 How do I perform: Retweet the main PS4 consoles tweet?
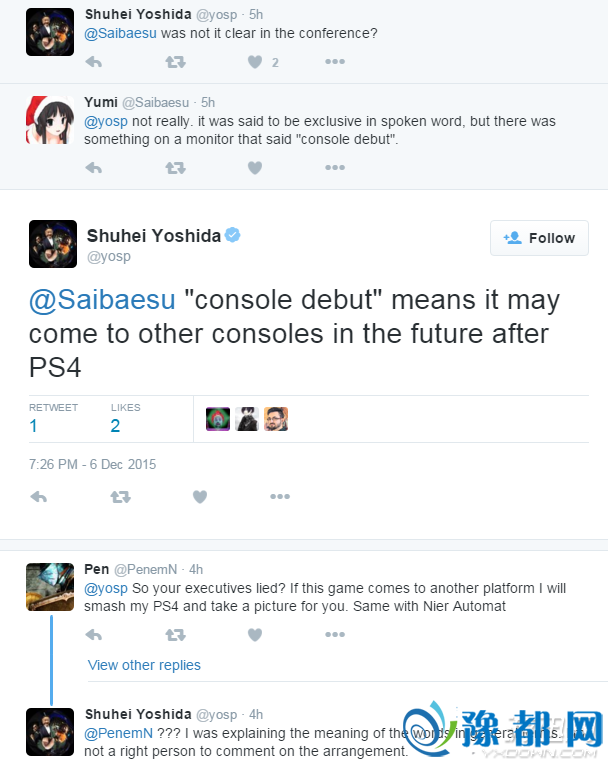coord(120,496)
